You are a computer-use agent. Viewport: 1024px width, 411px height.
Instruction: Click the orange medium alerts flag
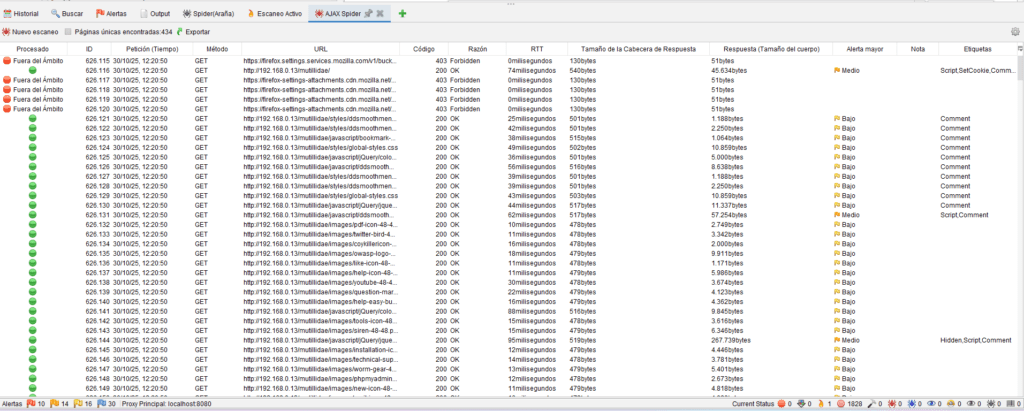(x=54, y=403)
